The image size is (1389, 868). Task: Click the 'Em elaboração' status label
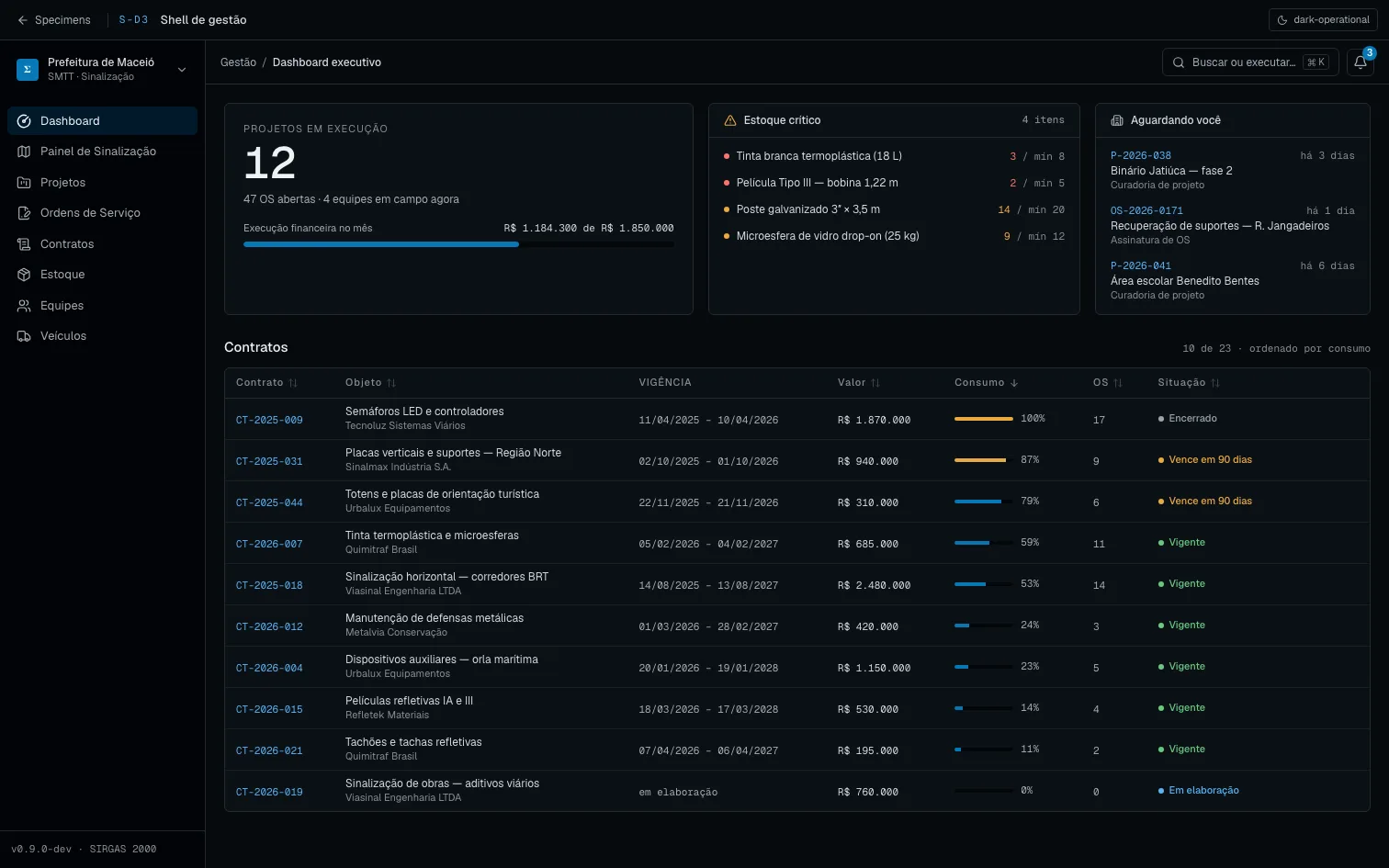pos(1199,791)
